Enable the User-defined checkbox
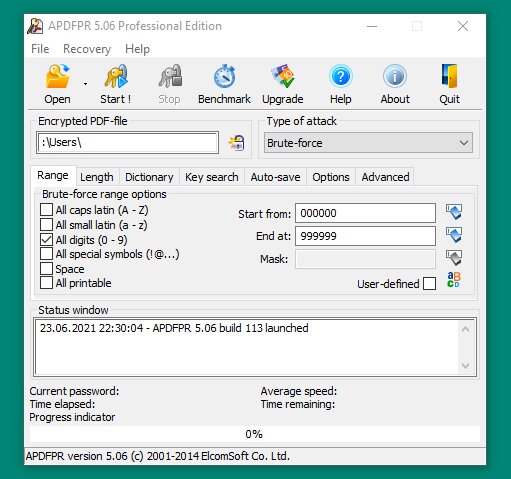Screen dimensions: 511x479 point(429,284)
